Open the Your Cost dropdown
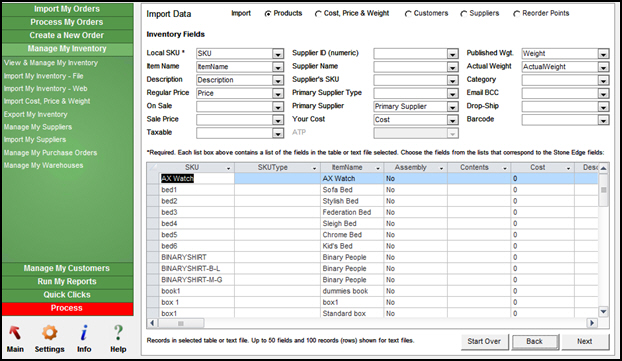The width and height of the screenshot is (622, 361). 452,120
